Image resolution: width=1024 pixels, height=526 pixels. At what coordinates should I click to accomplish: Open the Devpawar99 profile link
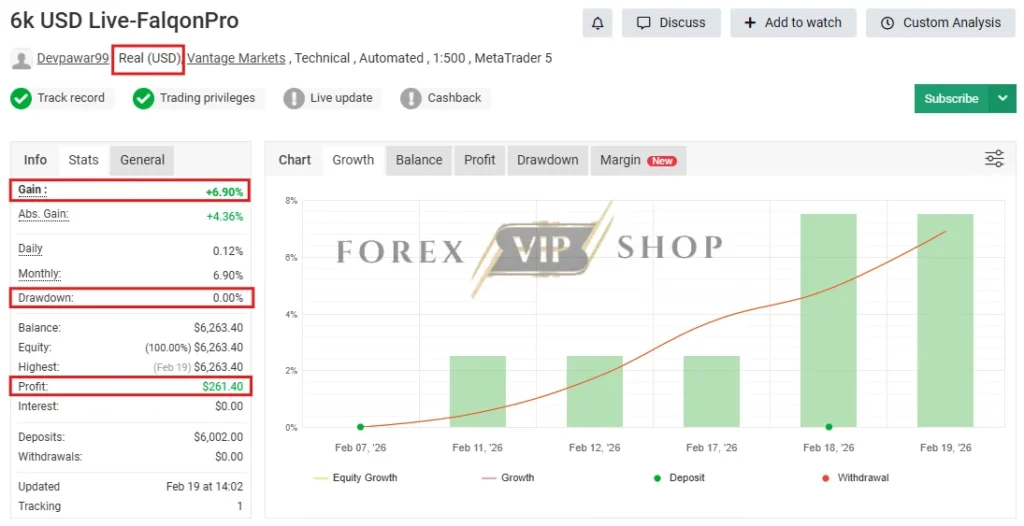[72, 58]
